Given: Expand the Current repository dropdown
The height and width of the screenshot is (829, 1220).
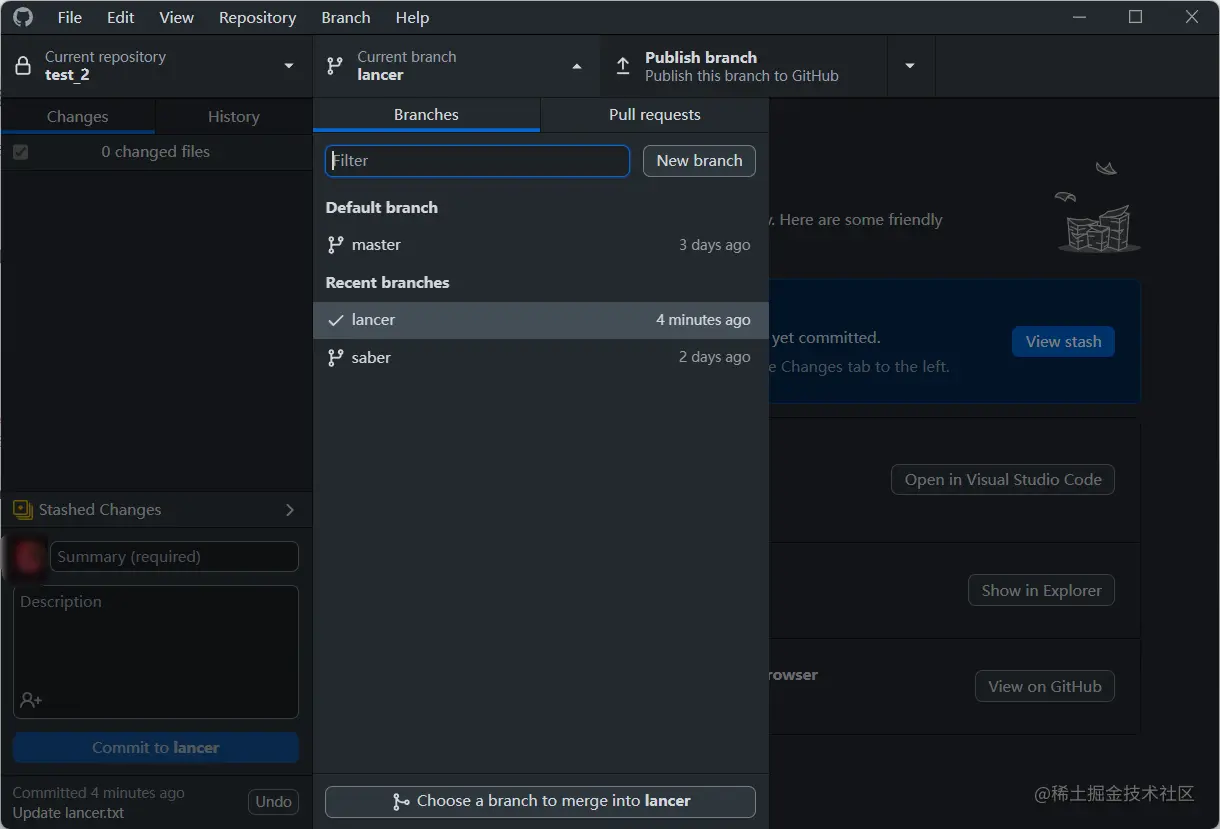Looking at the screenshot, I should (x=289, y=66).
